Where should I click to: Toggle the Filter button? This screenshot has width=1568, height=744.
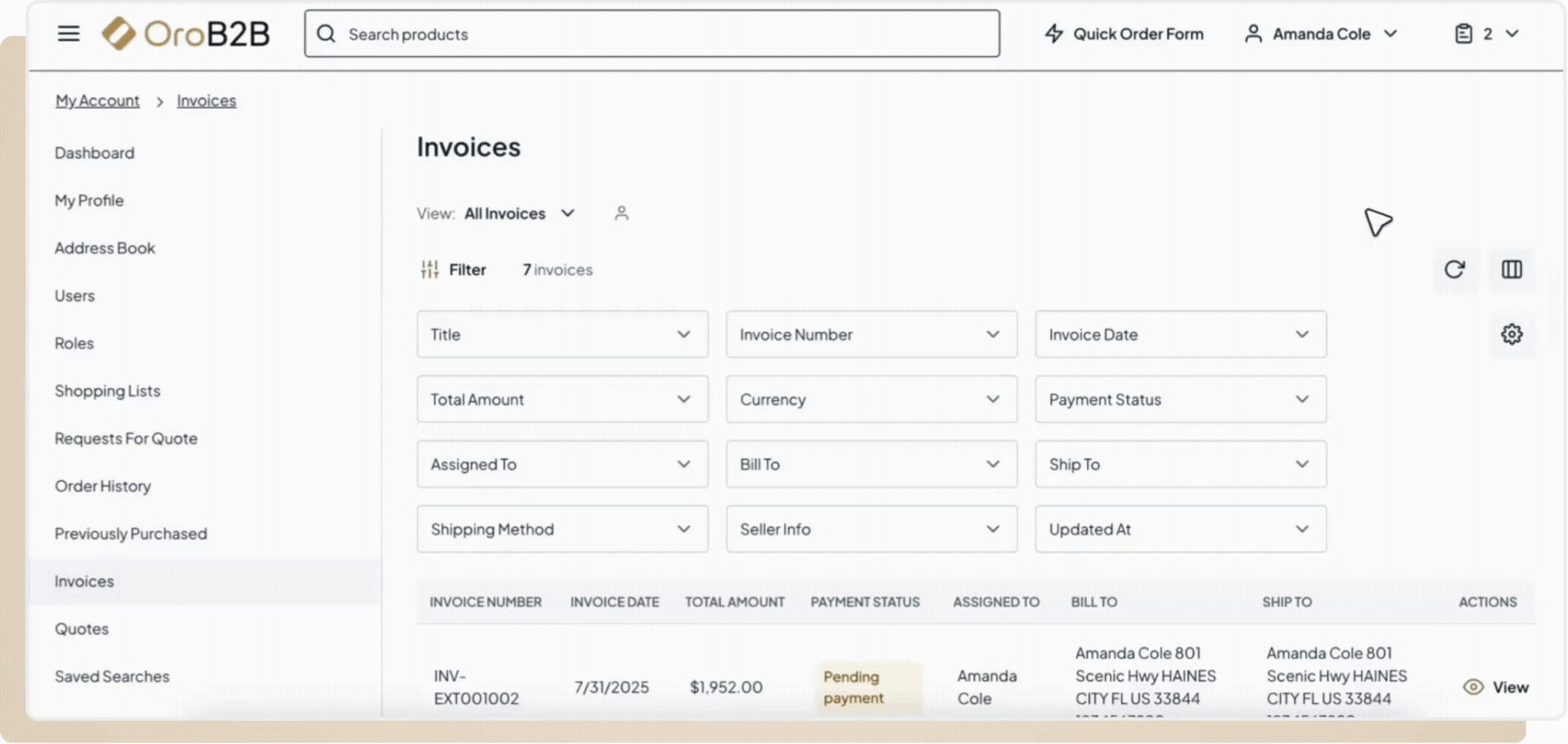(x=453, y=269)
